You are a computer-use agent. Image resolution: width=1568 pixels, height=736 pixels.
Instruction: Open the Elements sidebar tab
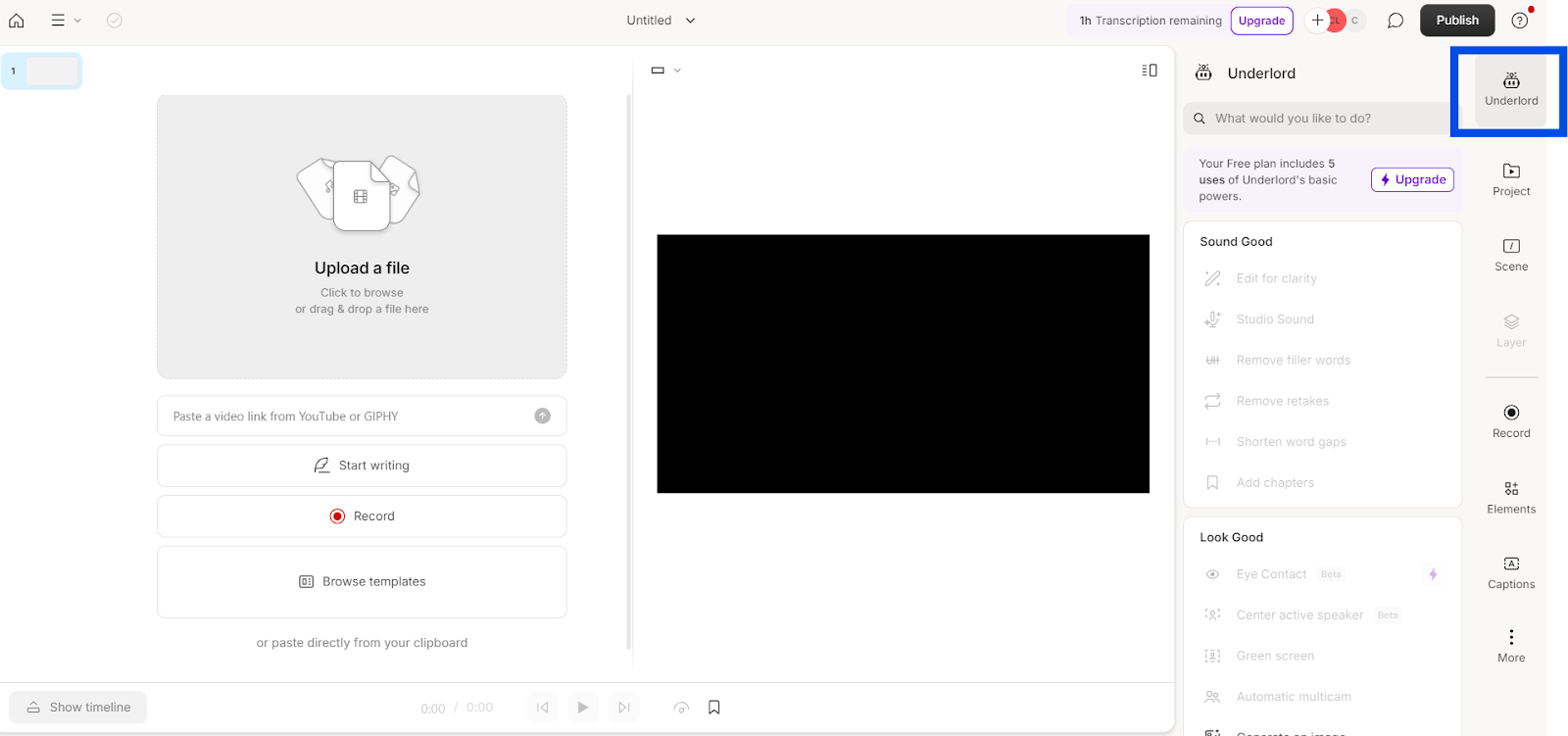(1511, 498)
